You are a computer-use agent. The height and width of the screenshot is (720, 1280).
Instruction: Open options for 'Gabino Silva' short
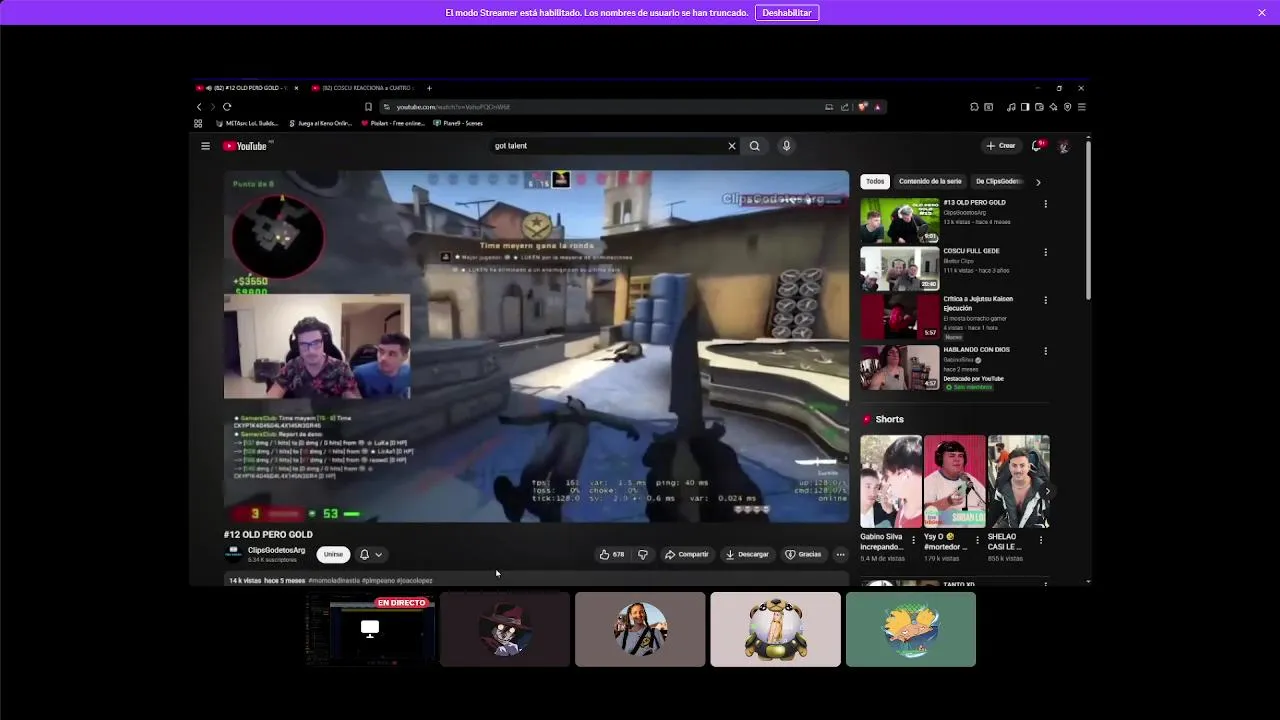pos(913,540)
